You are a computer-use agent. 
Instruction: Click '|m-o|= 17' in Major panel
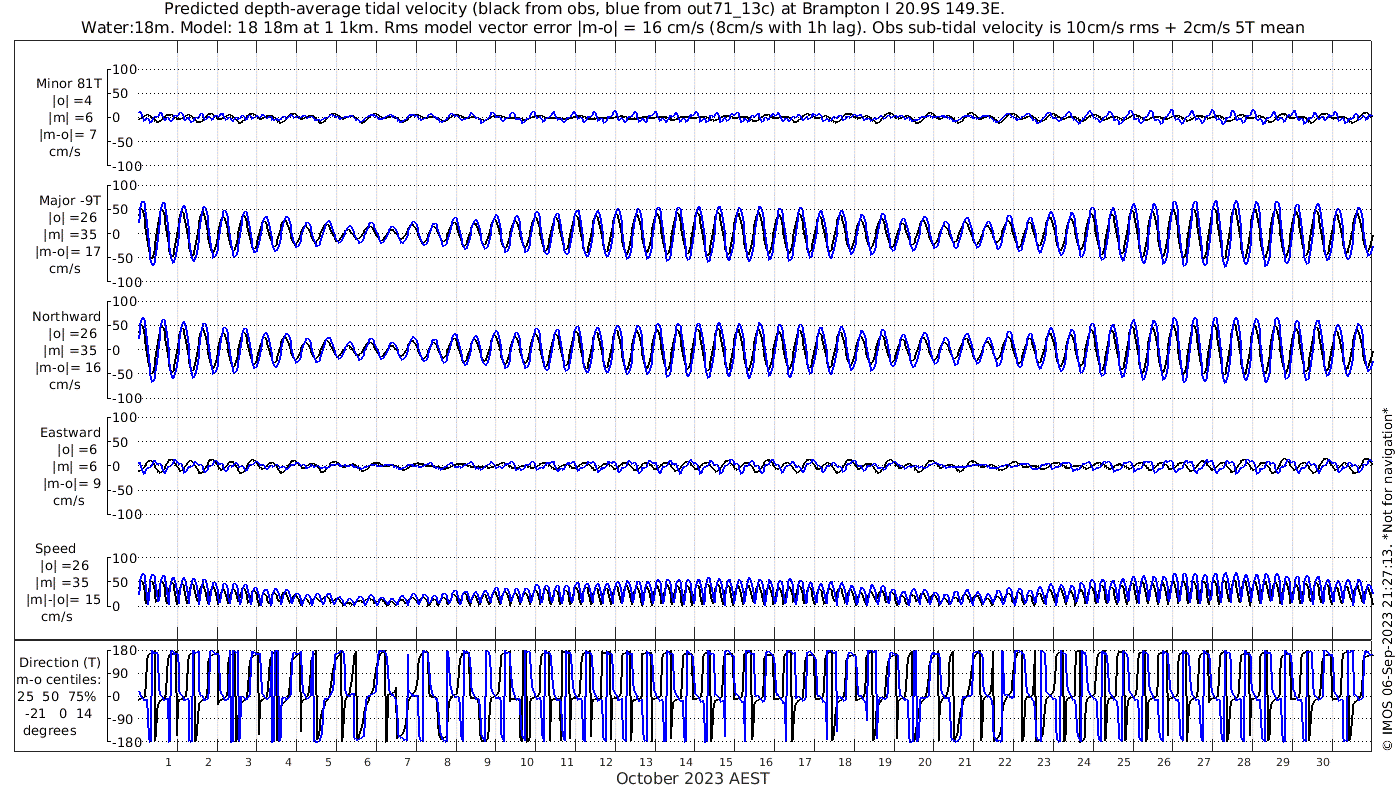point(70,251)
